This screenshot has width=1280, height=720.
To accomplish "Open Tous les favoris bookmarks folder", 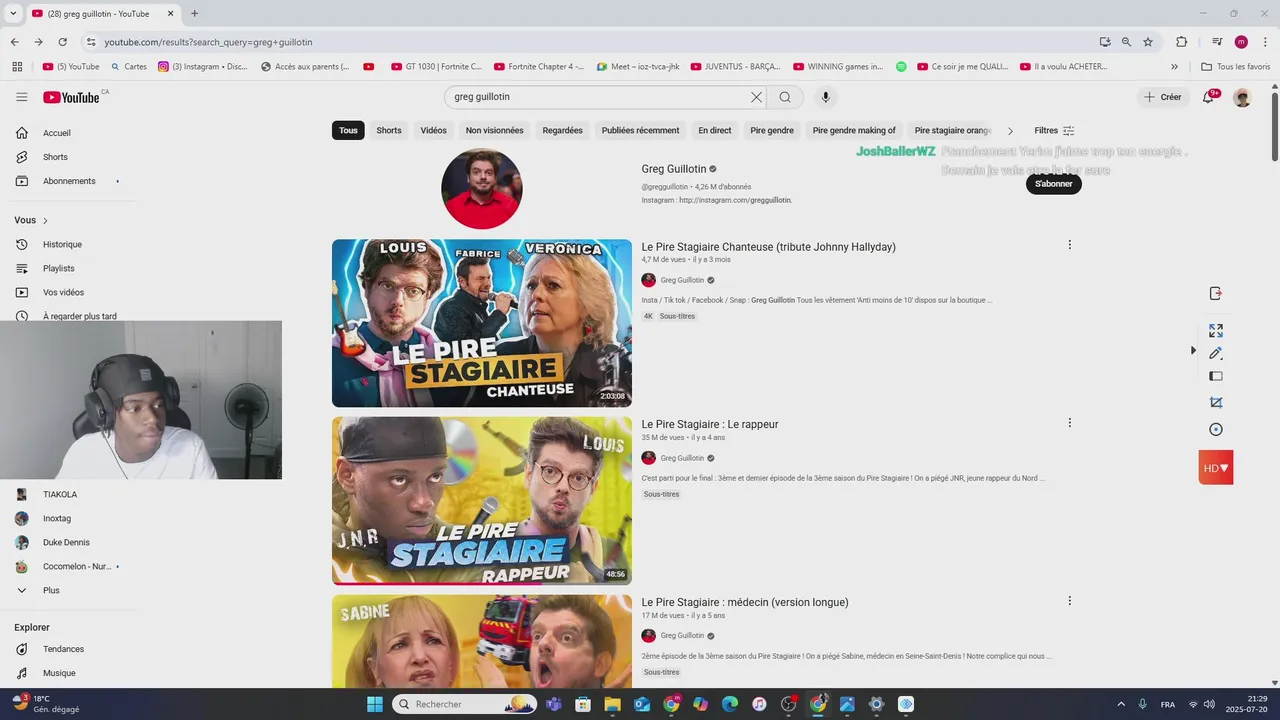I will coord(1236,67).
